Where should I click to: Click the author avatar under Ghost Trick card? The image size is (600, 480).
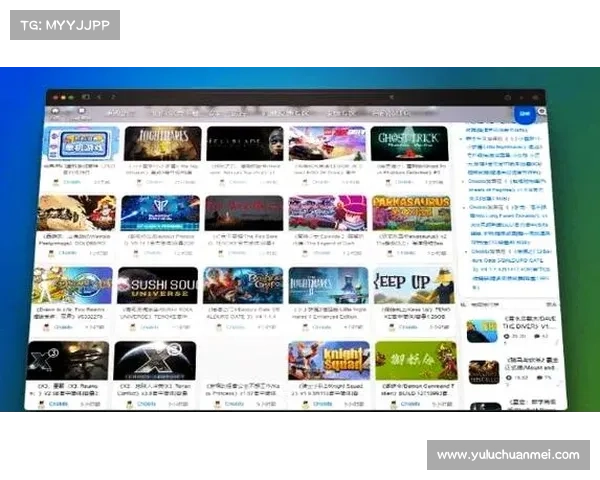point(385,182)
